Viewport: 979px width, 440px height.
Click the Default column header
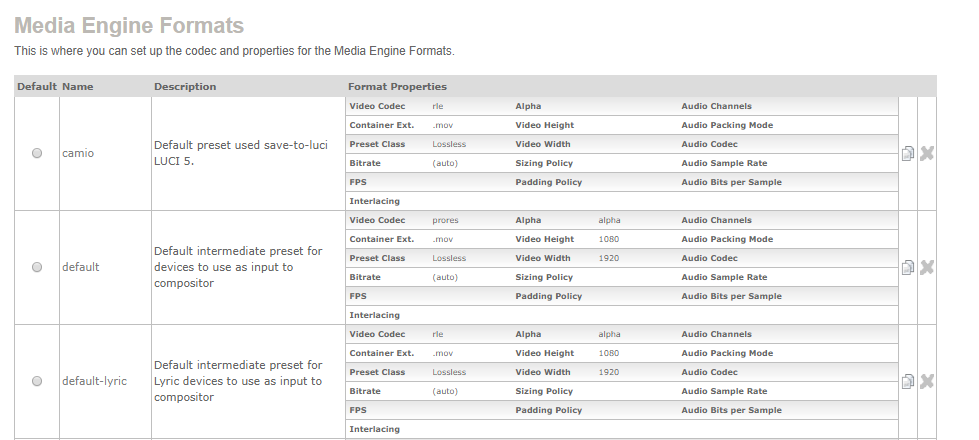37,87
